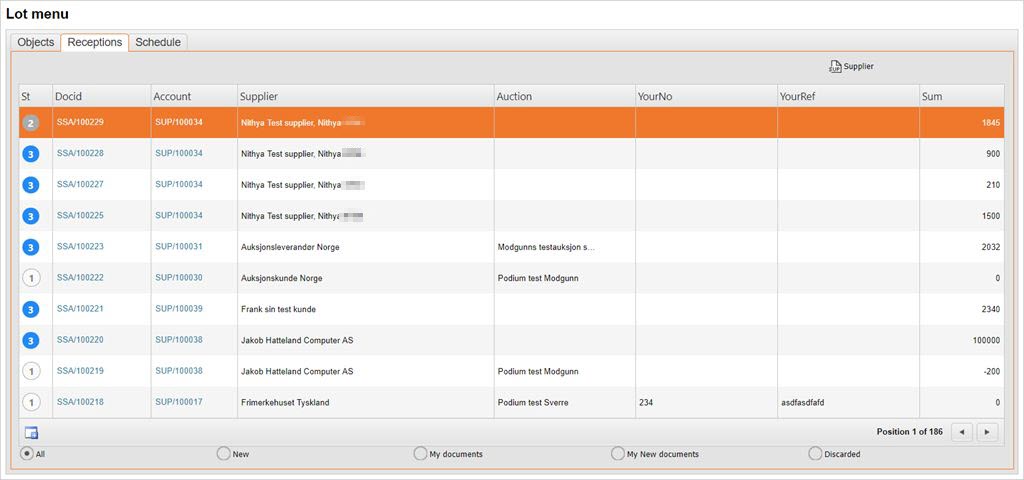Select the New radio button filter
This screenshot has width=1024, height=480.
point(223,454)
